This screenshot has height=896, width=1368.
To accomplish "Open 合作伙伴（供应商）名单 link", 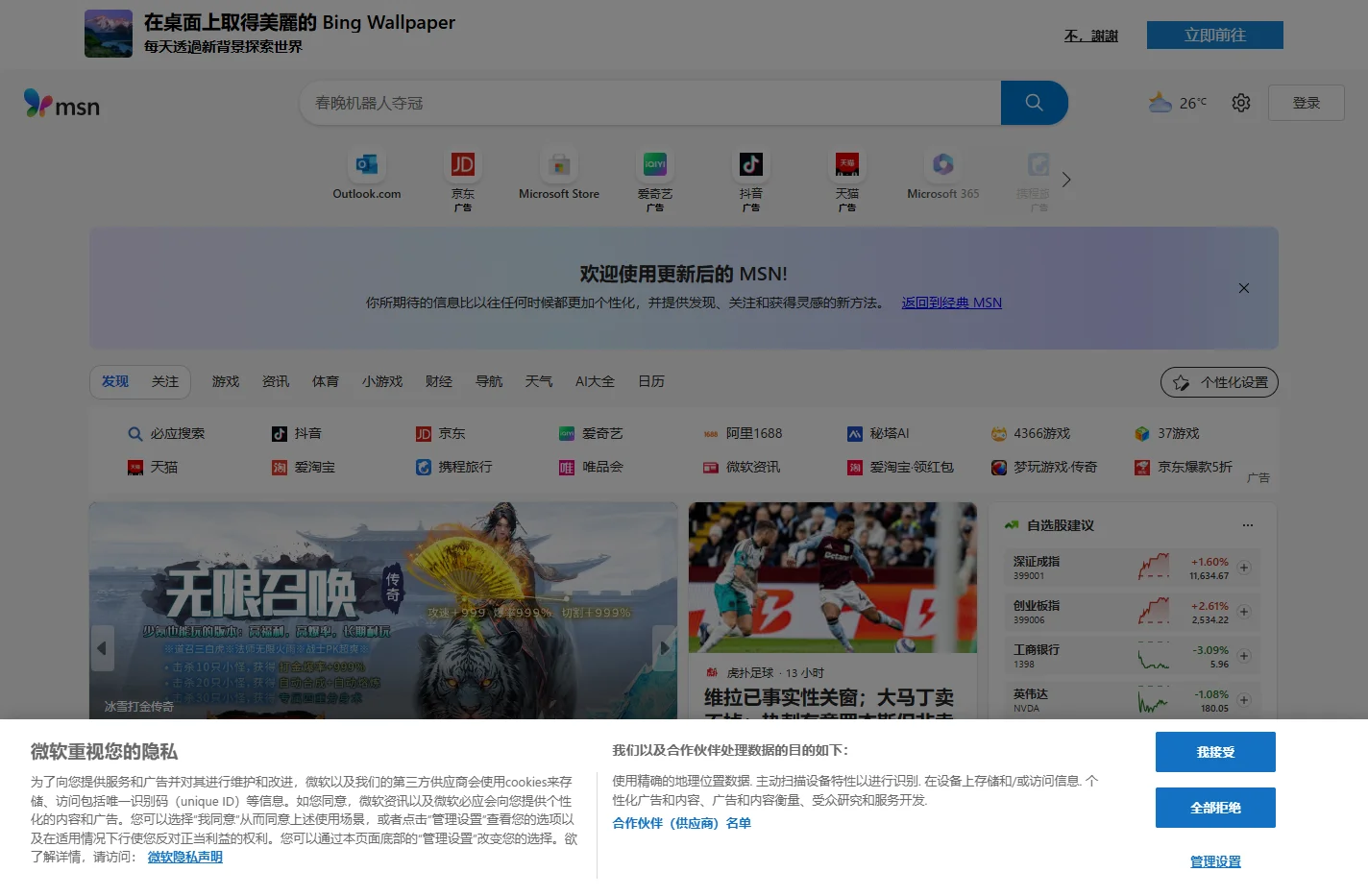I will tap(682, 823).
